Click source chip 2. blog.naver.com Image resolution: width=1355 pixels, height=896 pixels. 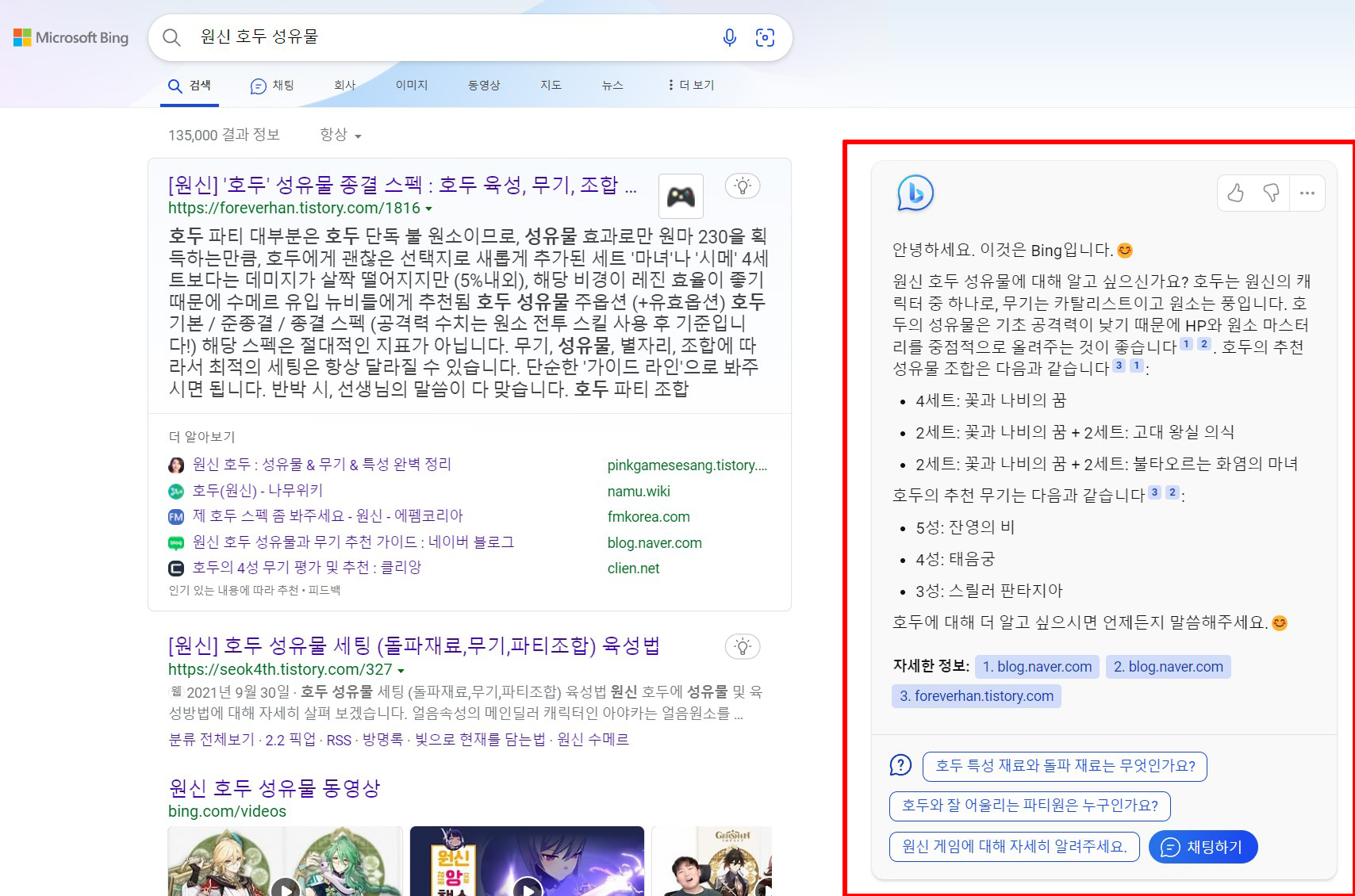(x=1168, y=667)
